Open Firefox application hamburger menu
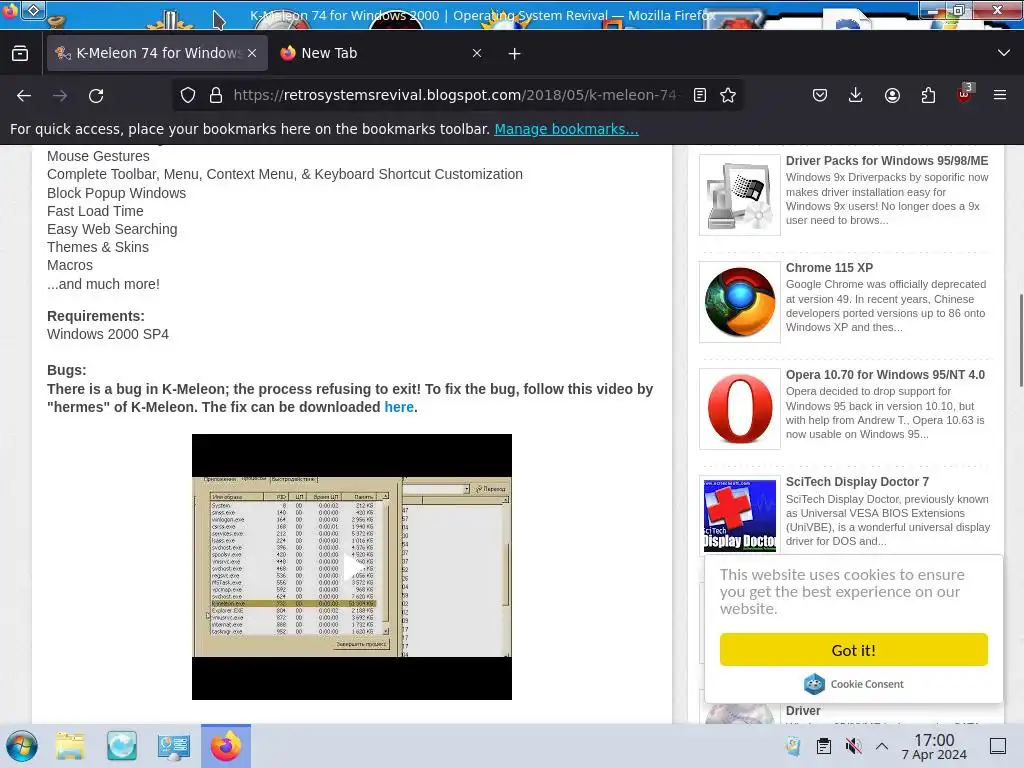The height and width of the screenshot is (768, 1024). [x=1000, y=95]
